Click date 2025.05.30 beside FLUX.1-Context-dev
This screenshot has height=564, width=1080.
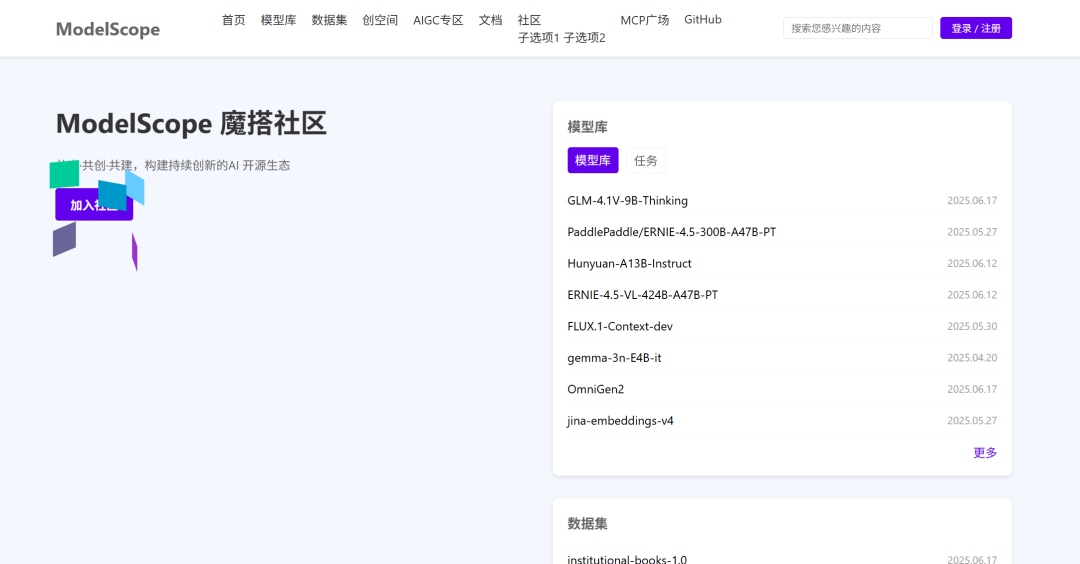click(972, 326)
